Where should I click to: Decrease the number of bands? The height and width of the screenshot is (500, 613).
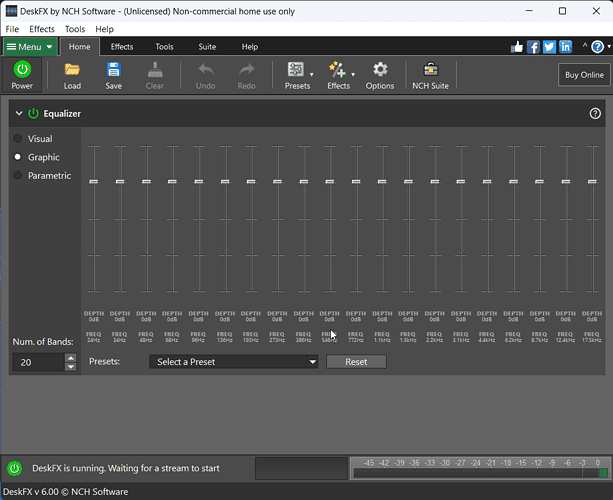coord(71,367)
